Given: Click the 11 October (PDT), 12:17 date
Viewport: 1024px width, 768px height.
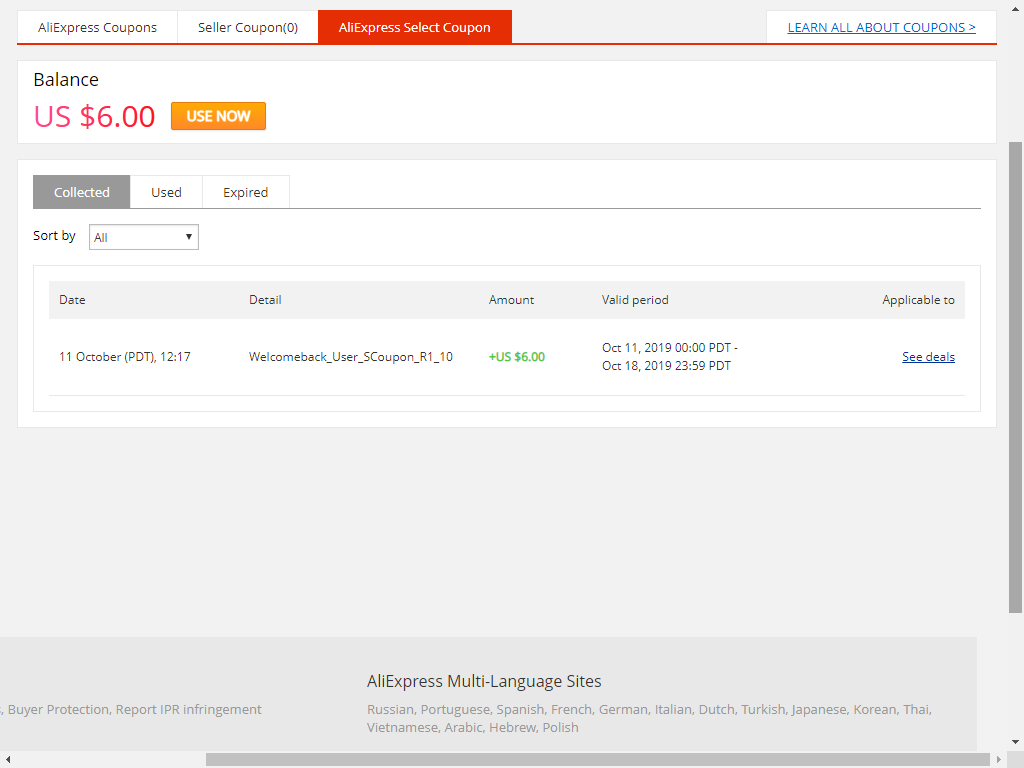Looking at the screenshot, I should (125, 357).
